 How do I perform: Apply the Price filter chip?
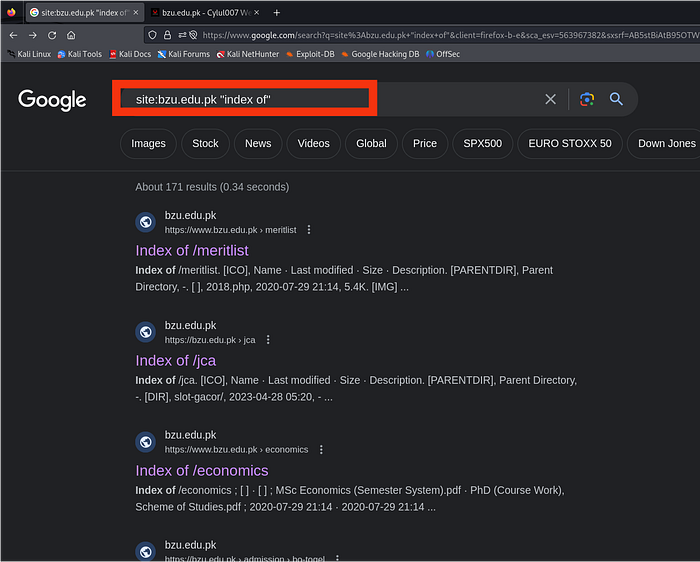pos(425,144)
